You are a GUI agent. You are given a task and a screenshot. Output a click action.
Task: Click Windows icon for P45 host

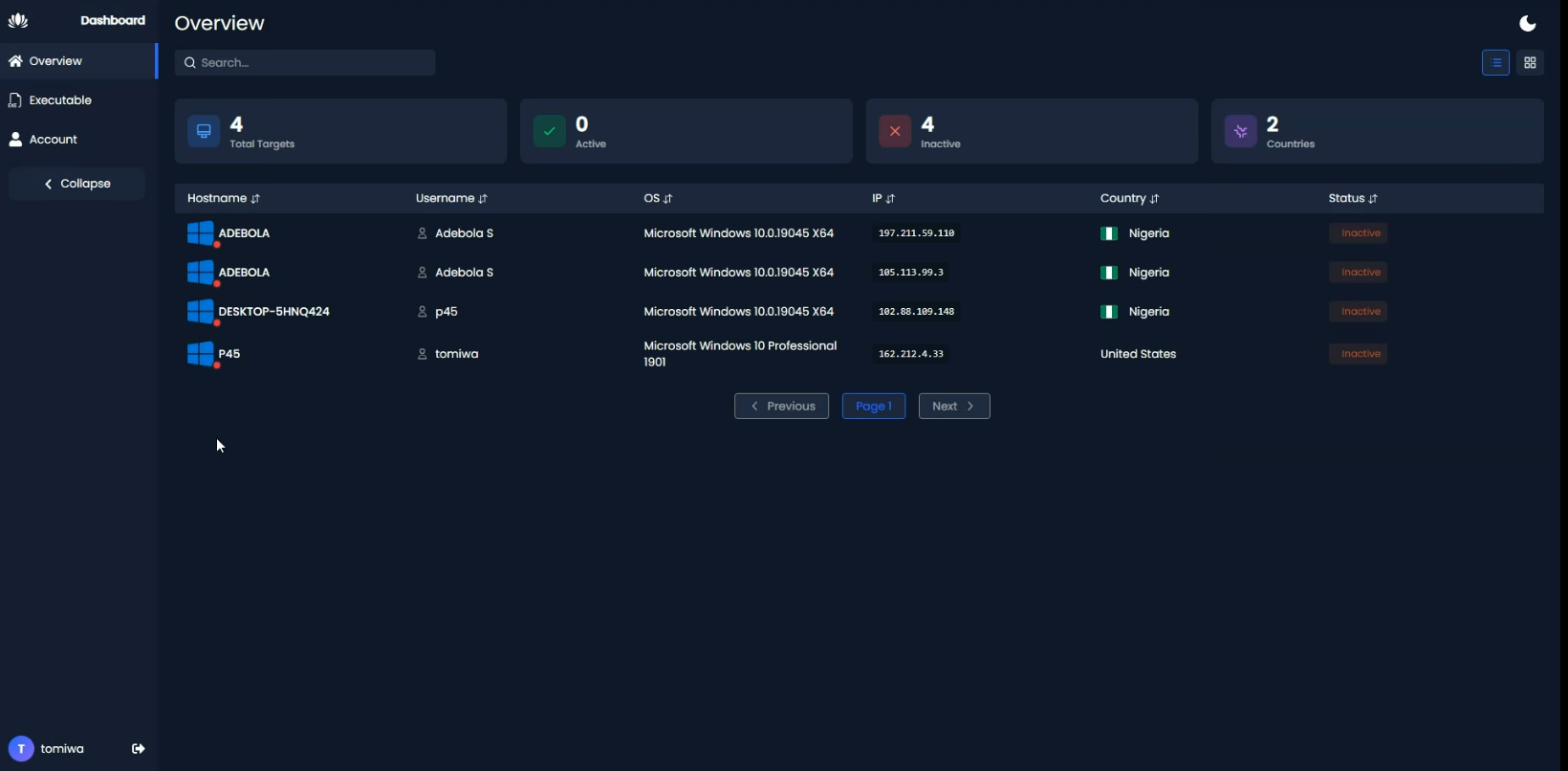pyautogui.click(x=201, y=354)
